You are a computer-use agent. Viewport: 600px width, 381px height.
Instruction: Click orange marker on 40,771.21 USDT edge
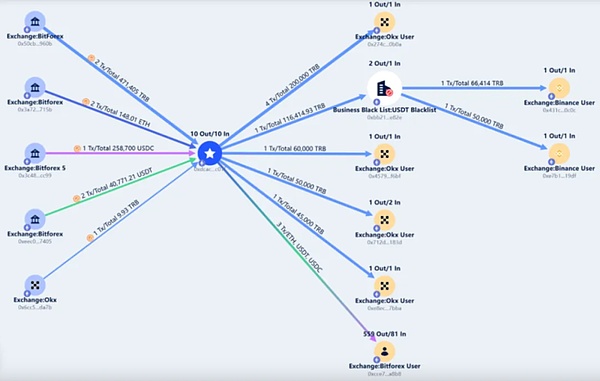pos(76,198)
